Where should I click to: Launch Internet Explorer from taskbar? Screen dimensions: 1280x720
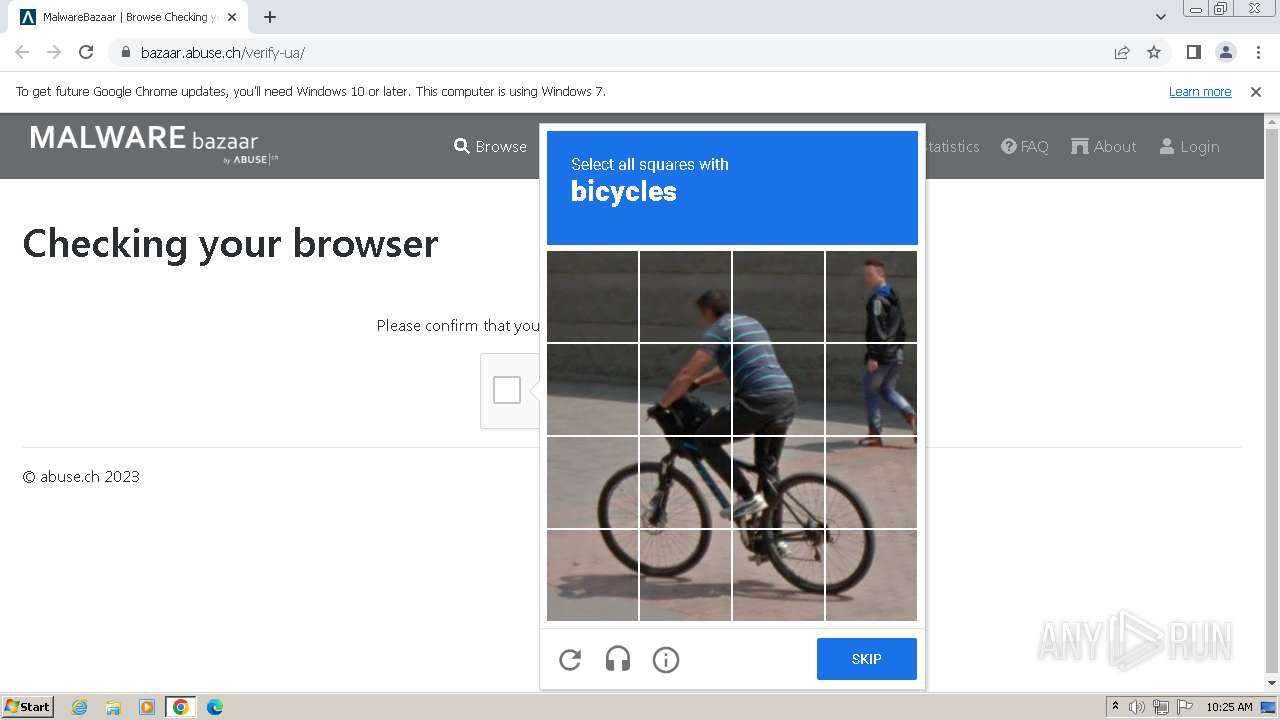(79, 707)
